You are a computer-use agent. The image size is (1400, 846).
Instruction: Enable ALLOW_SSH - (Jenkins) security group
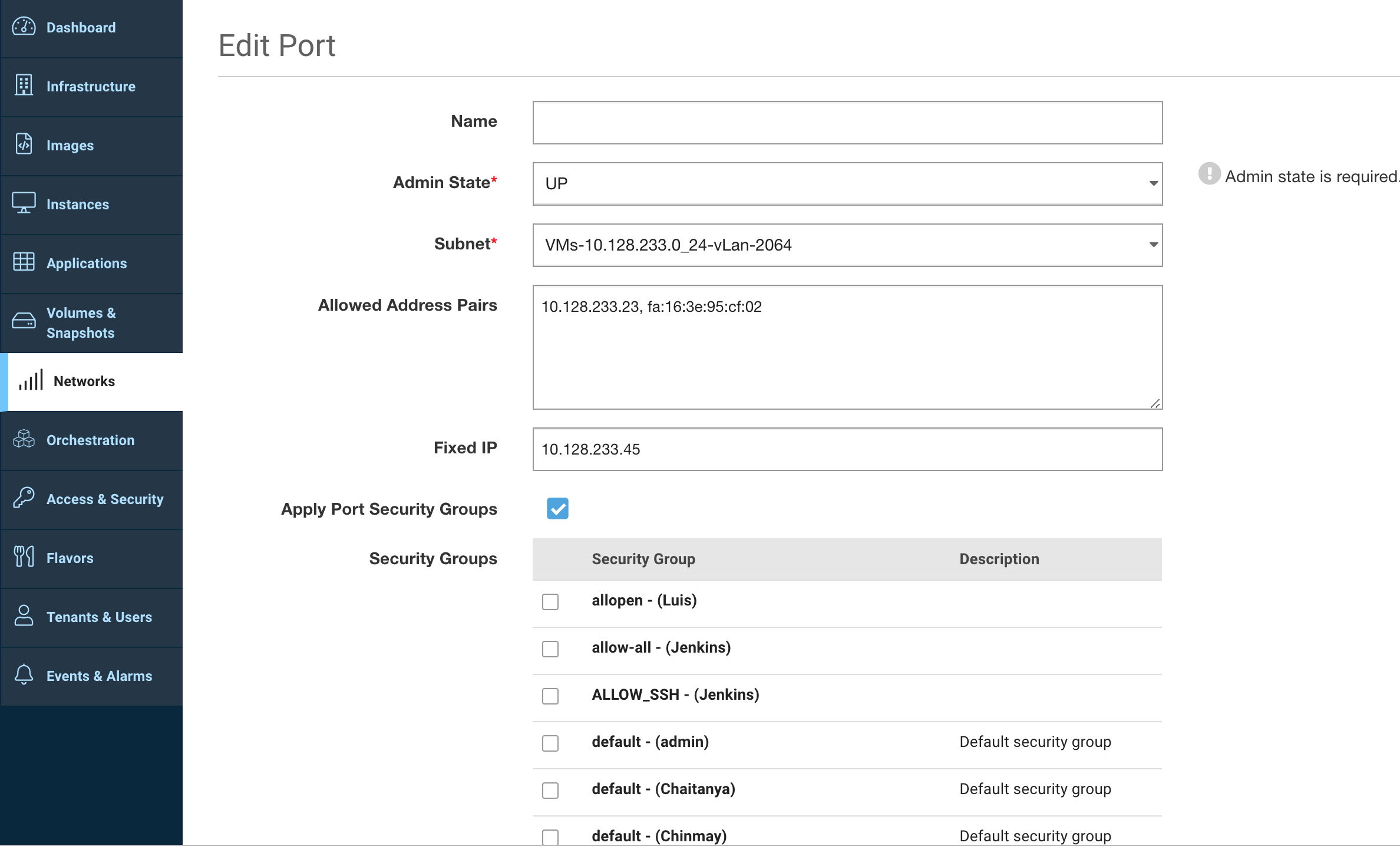[x=550, y=696]
